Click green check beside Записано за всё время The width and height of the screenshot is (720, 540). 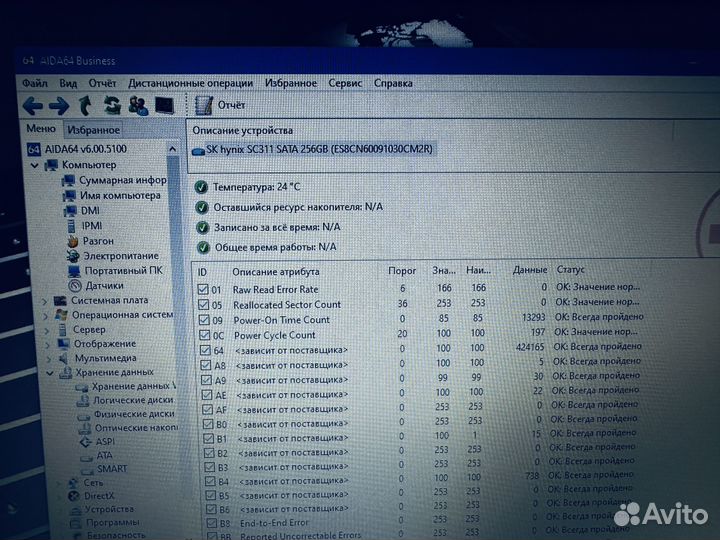point(202,227)
